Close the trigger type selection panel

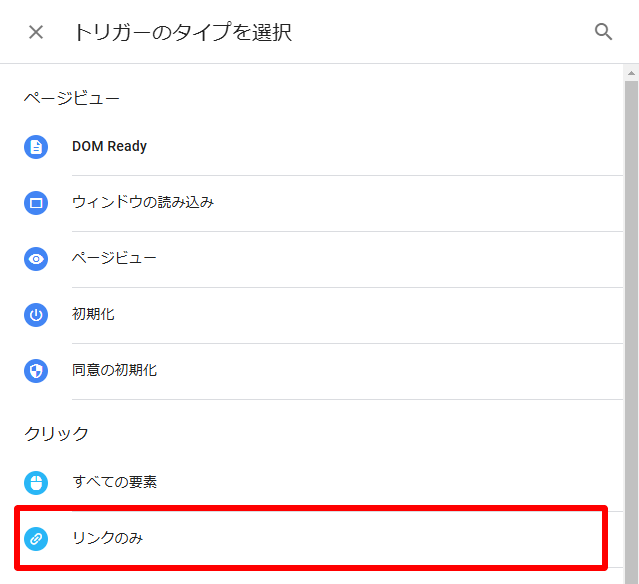click(36, 32)
